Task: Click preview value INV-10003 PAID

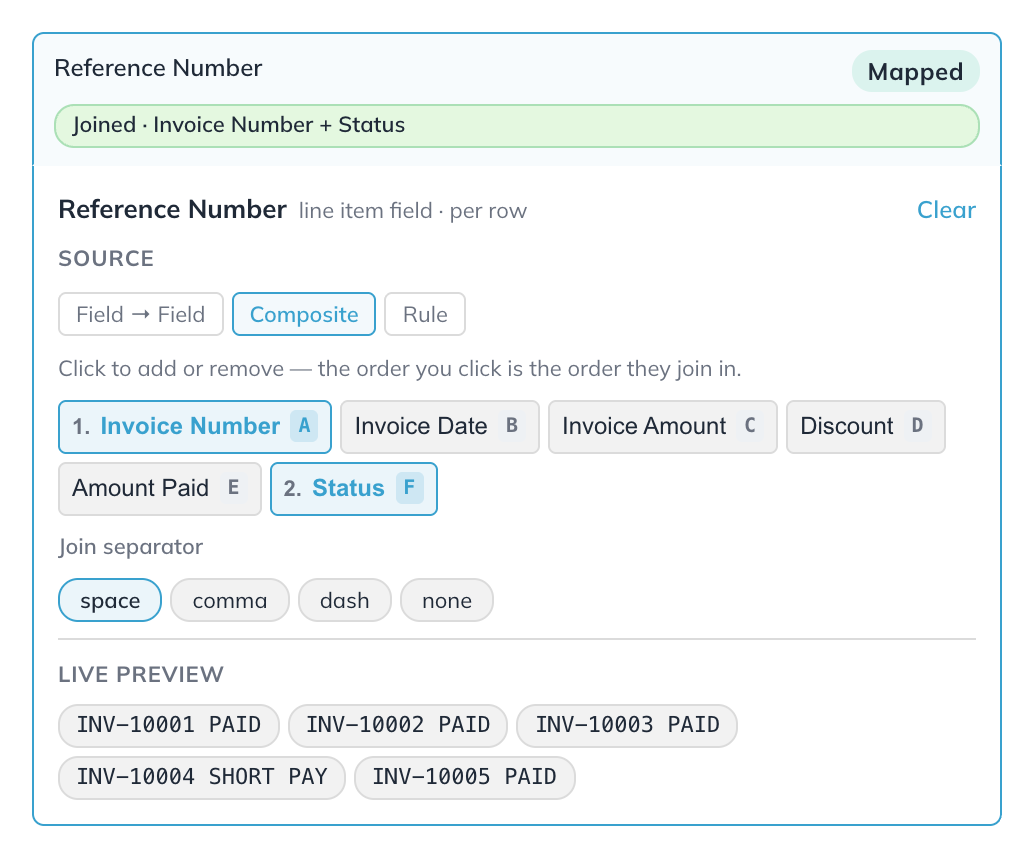Action: [x=627, y=725]
